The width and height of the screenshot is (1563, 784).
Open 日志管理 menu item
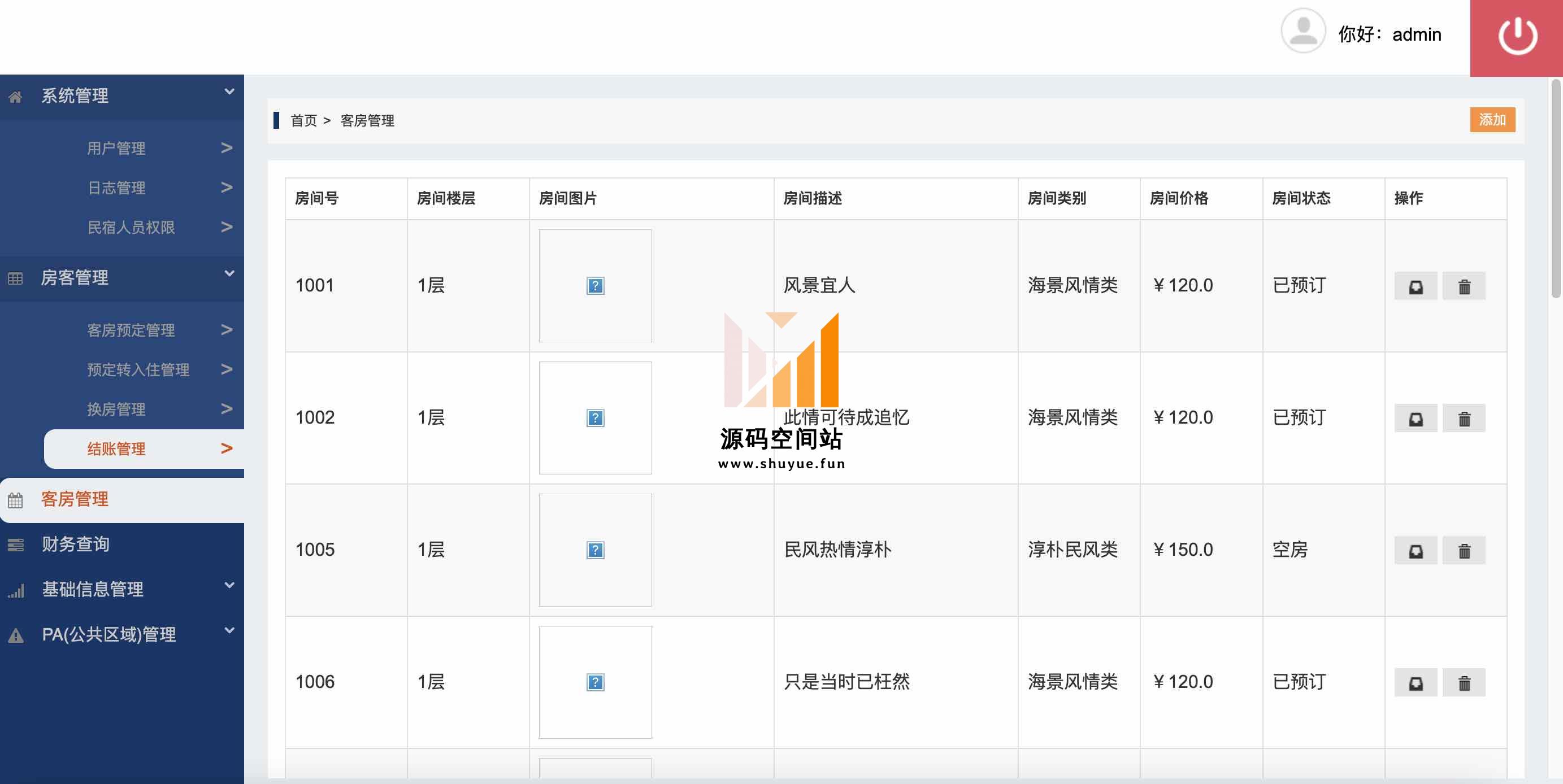click(x=116, y=188)
